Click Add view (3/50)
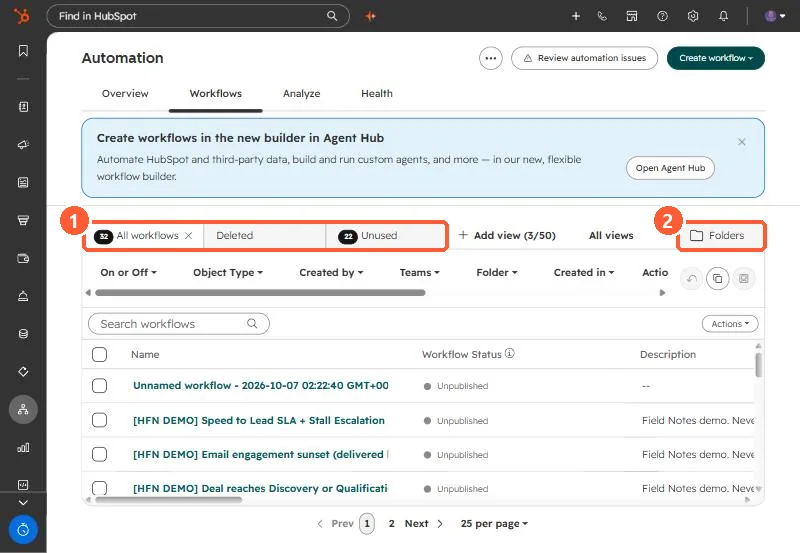 pyautogui.click(x=507, y=235)
